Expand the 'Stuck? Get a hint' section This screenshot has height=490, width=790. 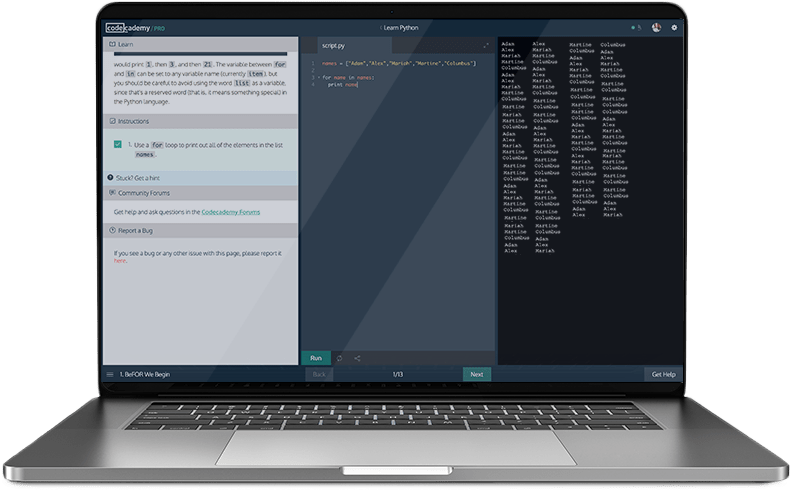140,177
